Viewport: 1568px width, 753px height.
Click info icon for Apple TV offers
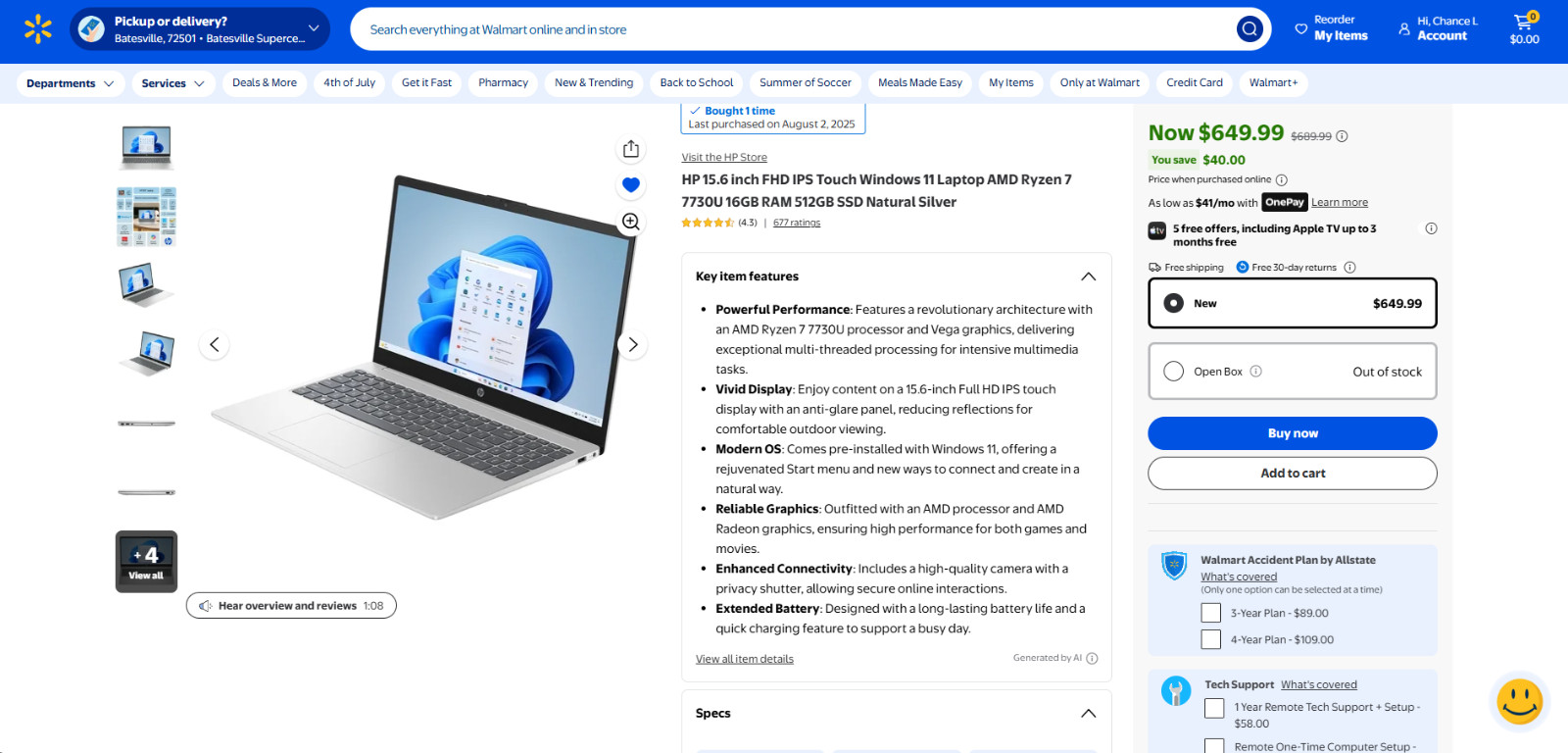tap(1431, 228)
